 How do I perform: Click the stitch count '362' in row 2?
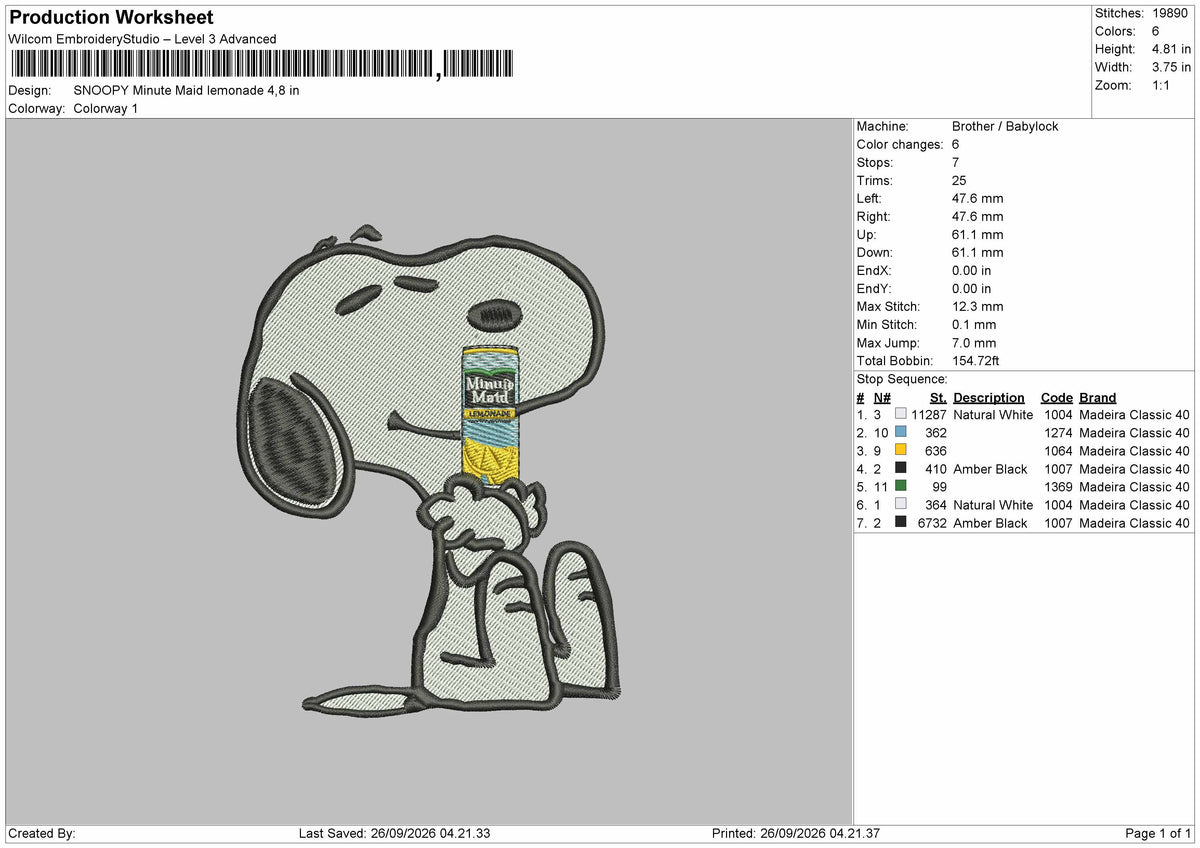coord(936,432)
